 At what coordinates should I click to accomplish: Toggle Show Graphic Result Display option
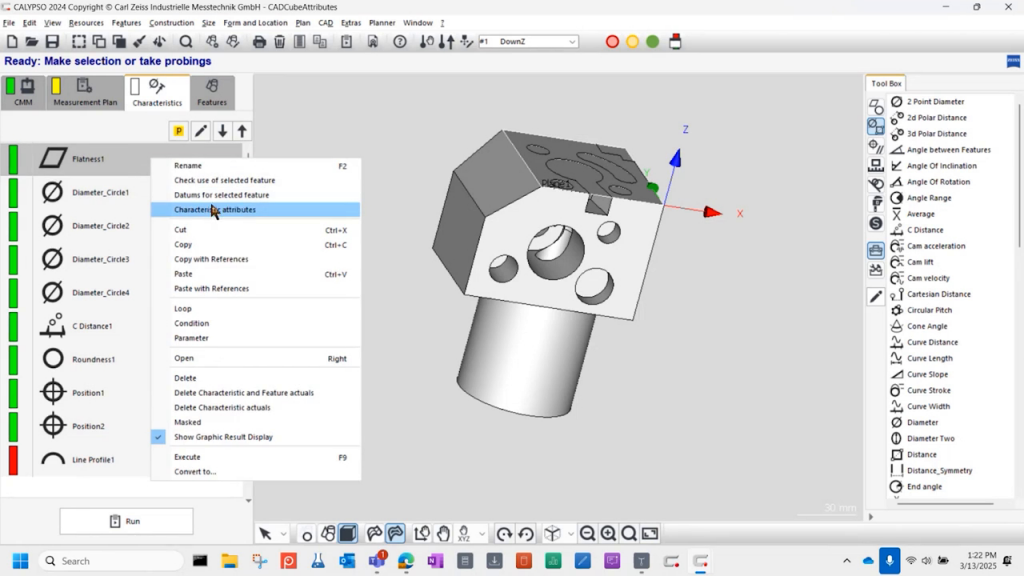click(222, 437)
